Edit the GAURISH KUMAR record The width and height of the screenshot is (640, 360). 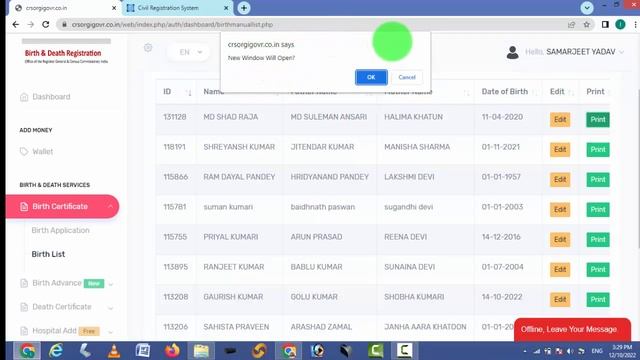(x=560, y=300)
